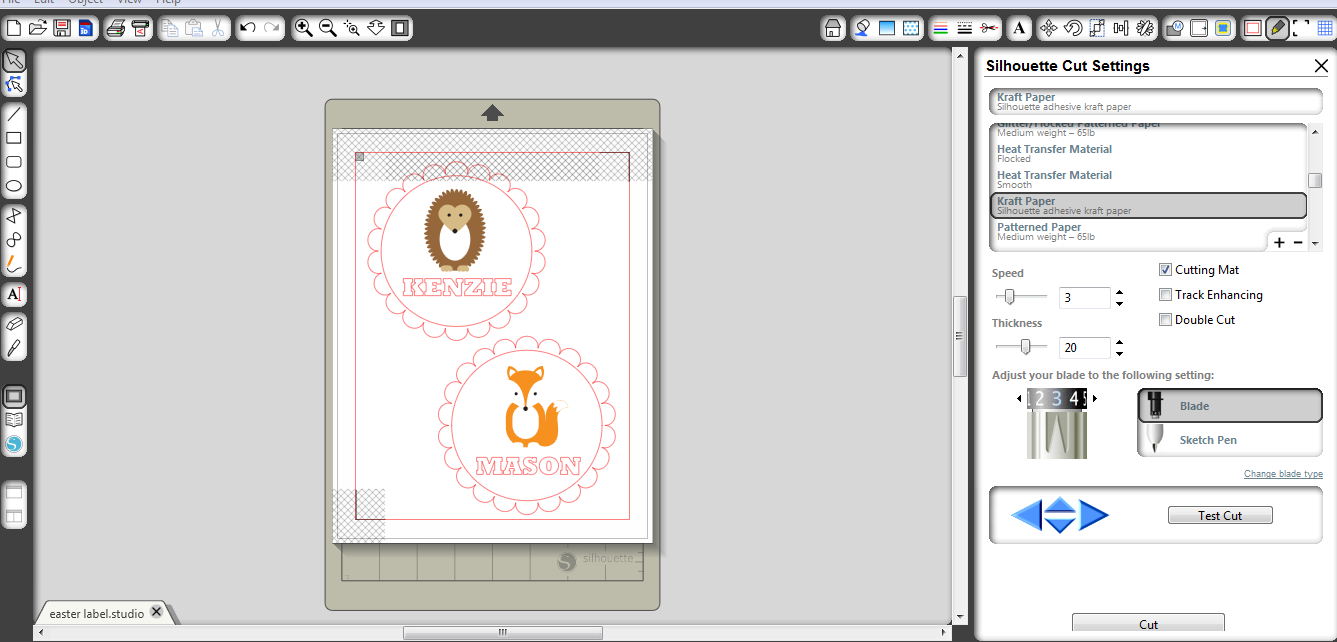Open the Silhouette online store icon
The width and height of the screenshot is (1337, 642).
click(14, 444)
